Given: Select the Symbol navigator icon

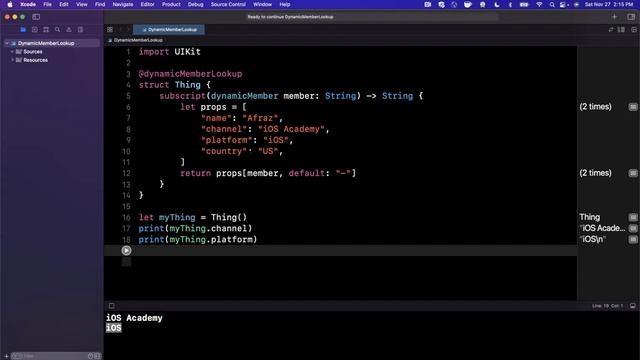Looking at the screenshot, I should [x=46, y=30].
